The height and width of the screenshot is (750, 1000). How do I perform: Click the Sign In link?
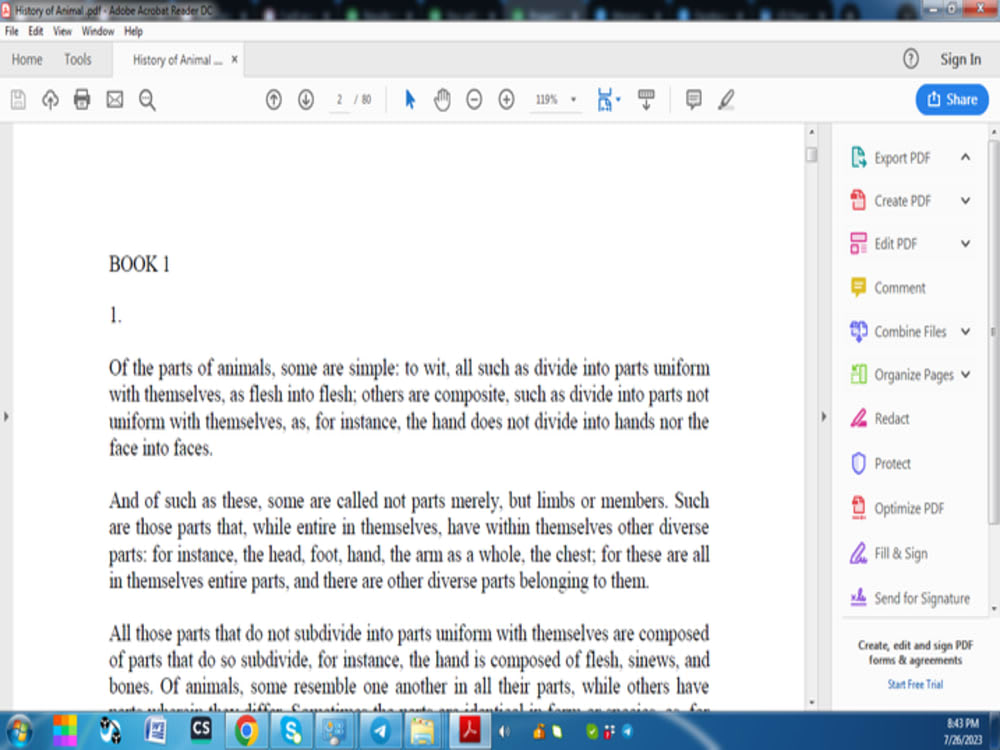pyautogui.click(x=960, y=59)
